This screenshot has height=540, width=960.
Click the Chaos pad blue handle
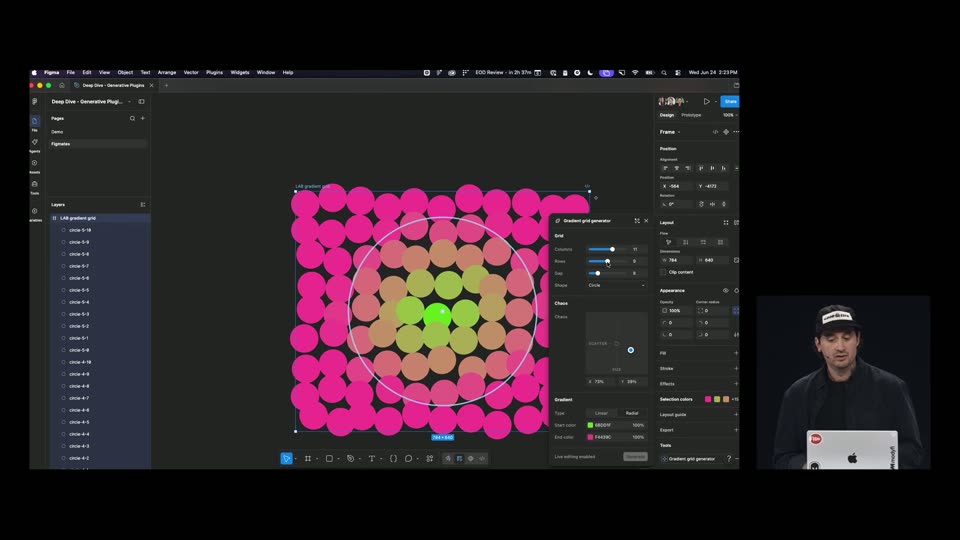click(x=631, y=350)
